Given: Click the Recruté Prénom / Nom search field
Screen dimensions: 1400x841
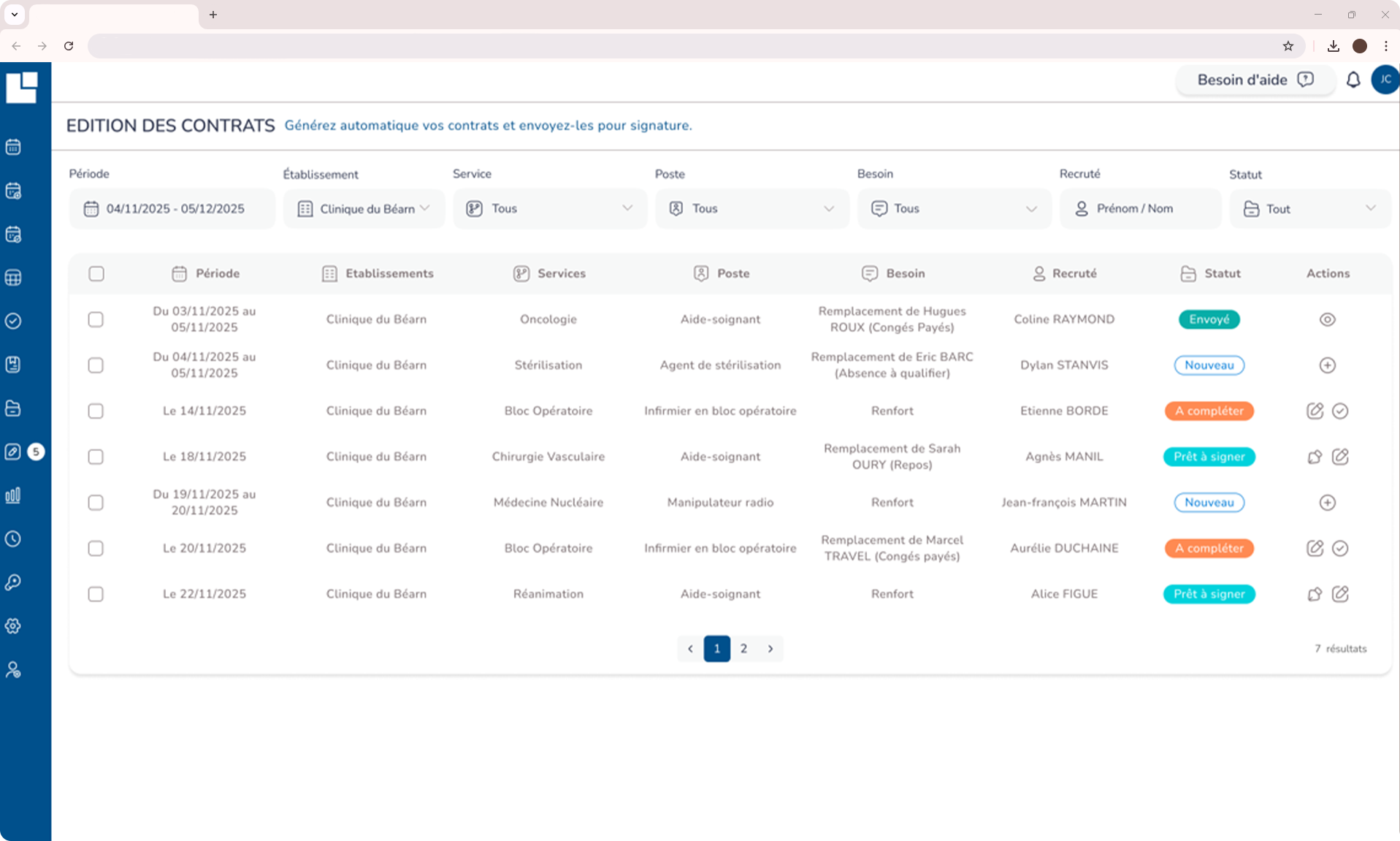Looking at the screenshot, I should pos(1140,209).
